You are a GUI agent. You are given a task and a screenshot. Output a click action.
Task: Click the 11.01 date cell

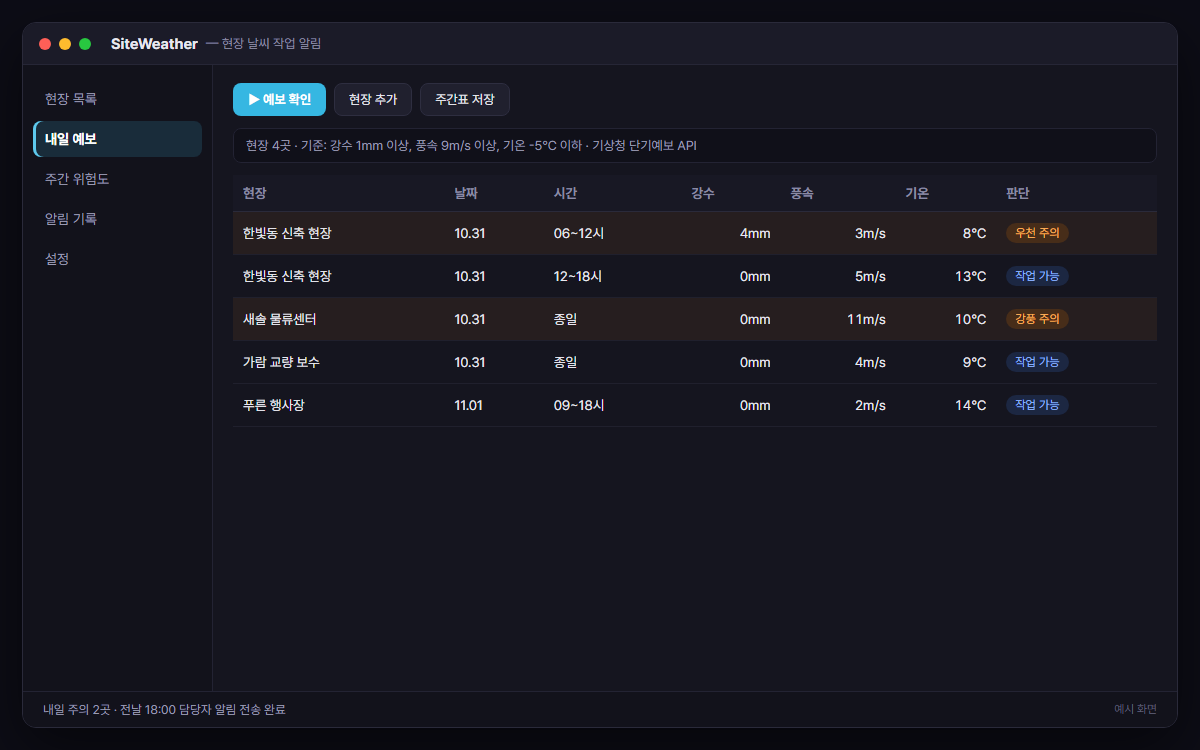tap(469, 405)
